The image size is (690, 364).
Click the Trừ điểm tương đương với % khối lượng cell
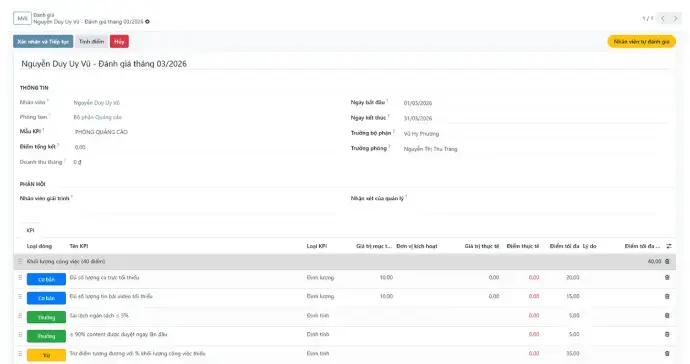(x=137, y=353)
